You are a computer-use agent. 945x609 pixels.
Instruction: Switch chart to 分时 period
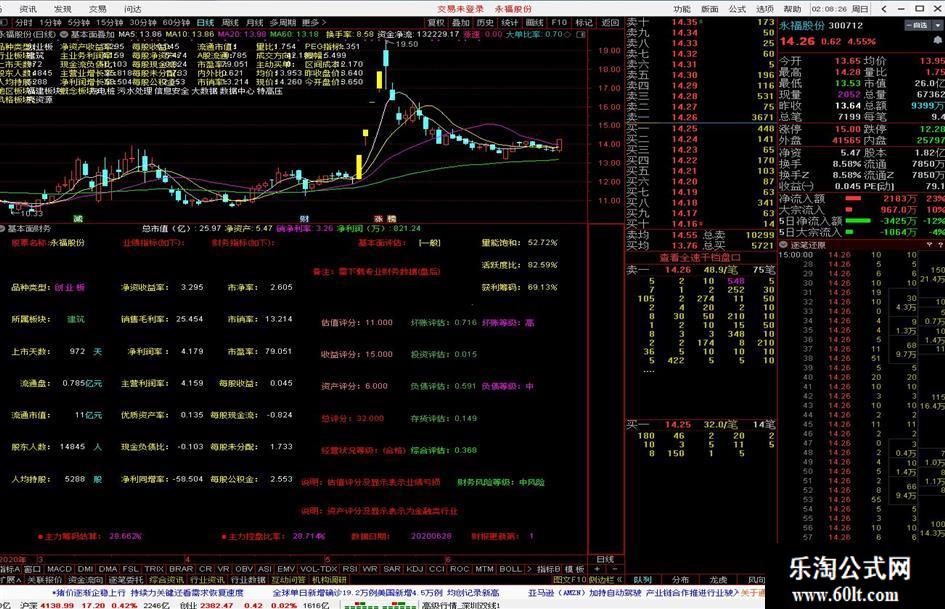point(24,22)
